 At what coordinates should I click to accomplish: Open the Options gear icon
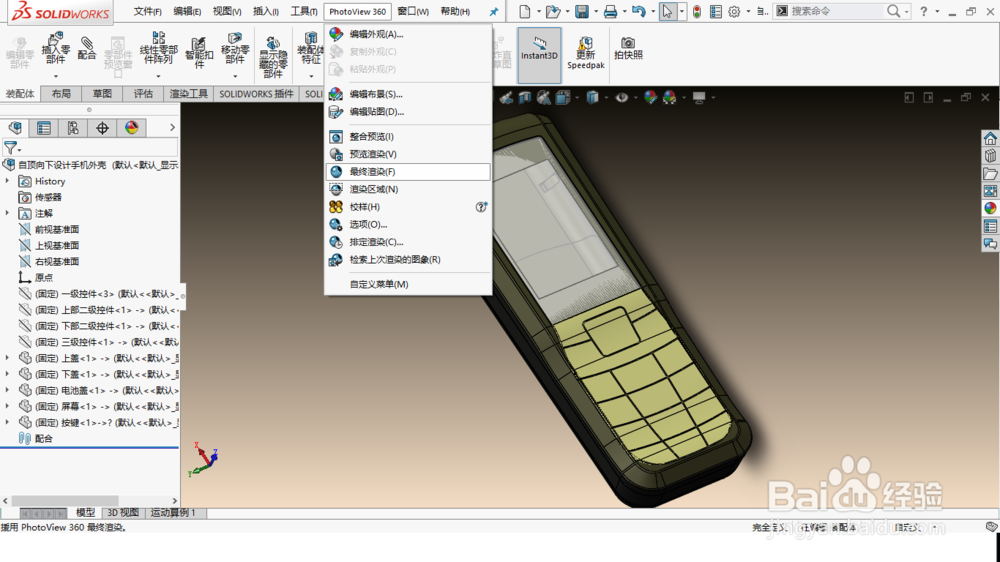734,11
